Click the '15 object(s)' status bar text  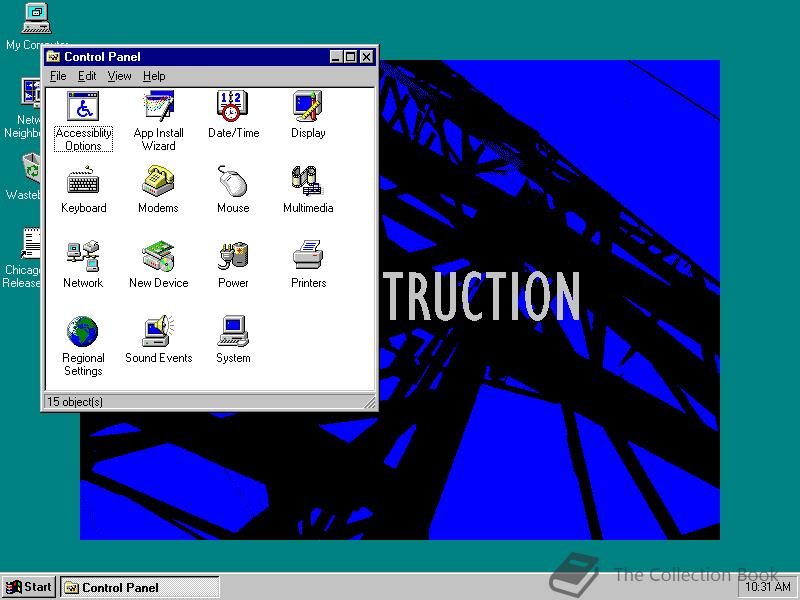tap(75, 402)
